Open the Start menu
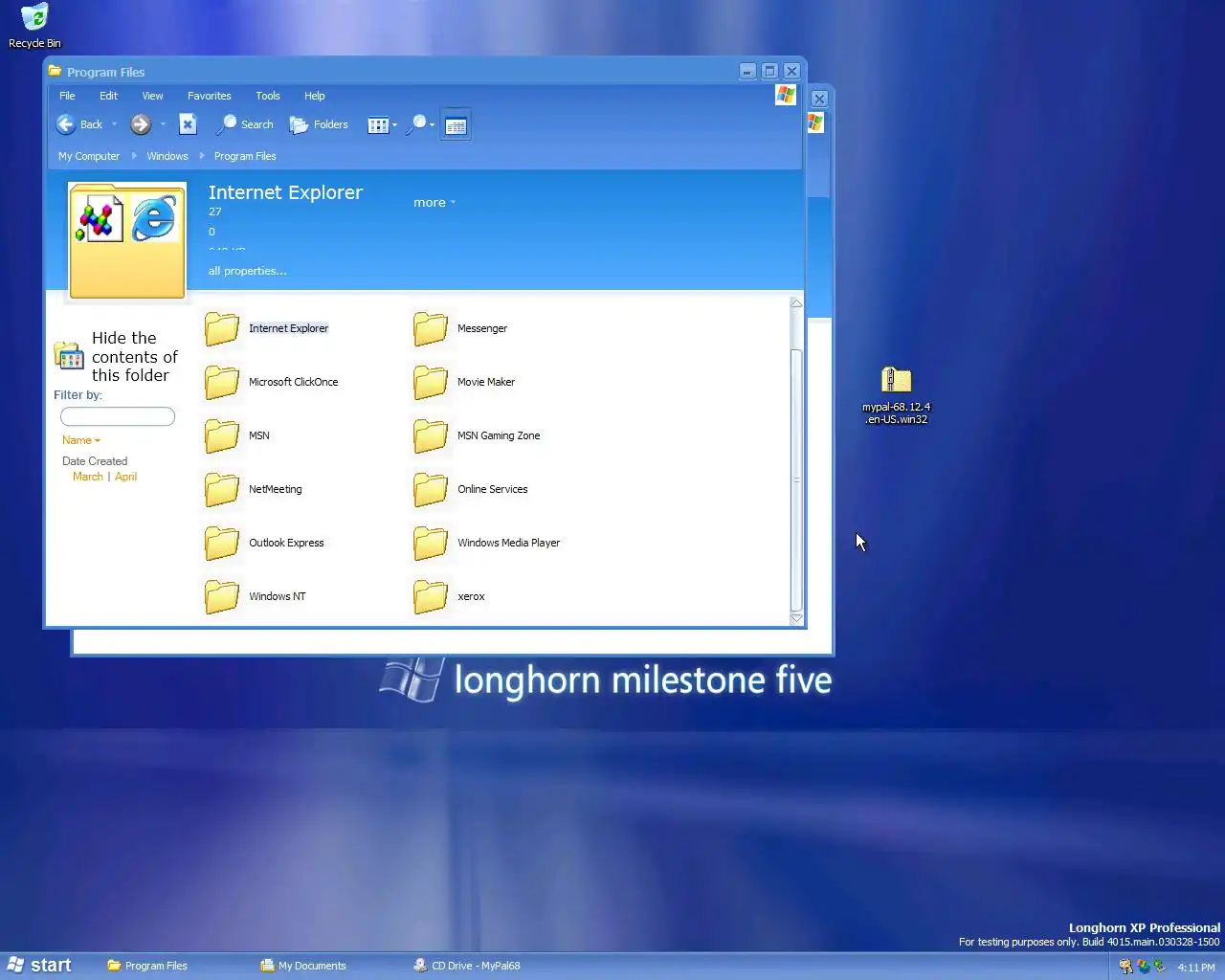 (39, 966)
